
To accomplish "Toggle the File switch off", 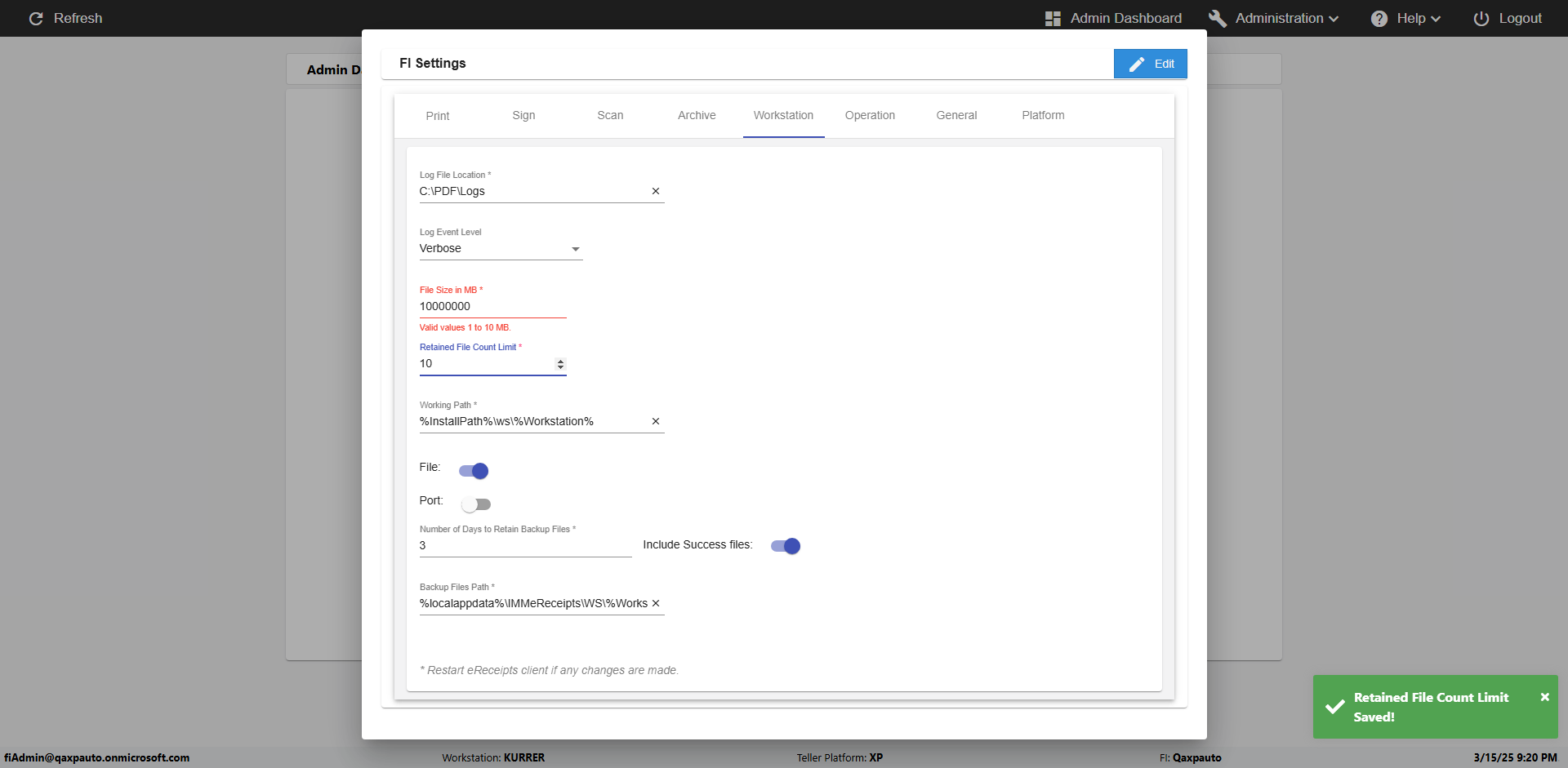I will click(474, 471).
